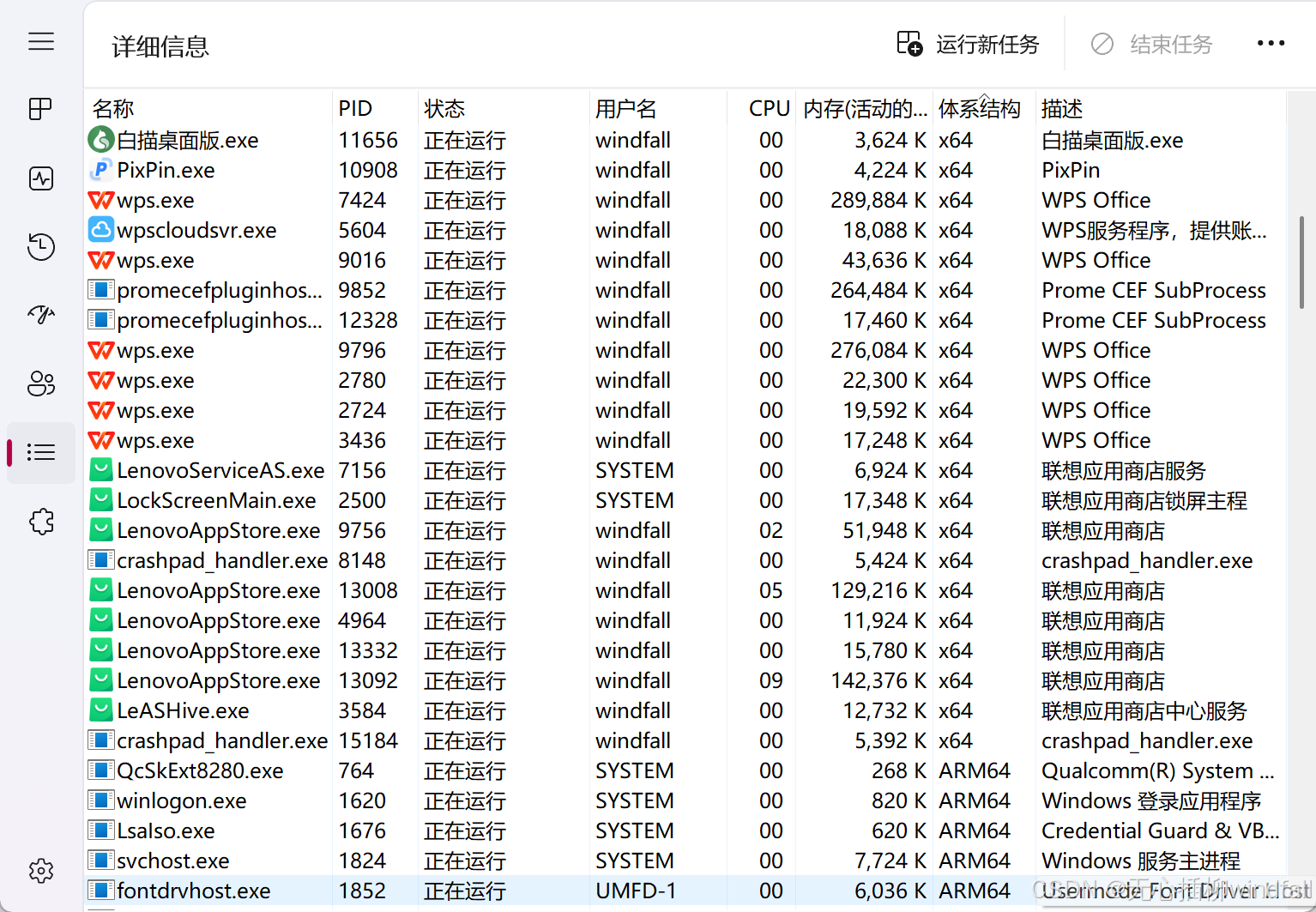
Task: Select crashpad_handler.exe row with PID 15184
Action: (x=685, y=740)
